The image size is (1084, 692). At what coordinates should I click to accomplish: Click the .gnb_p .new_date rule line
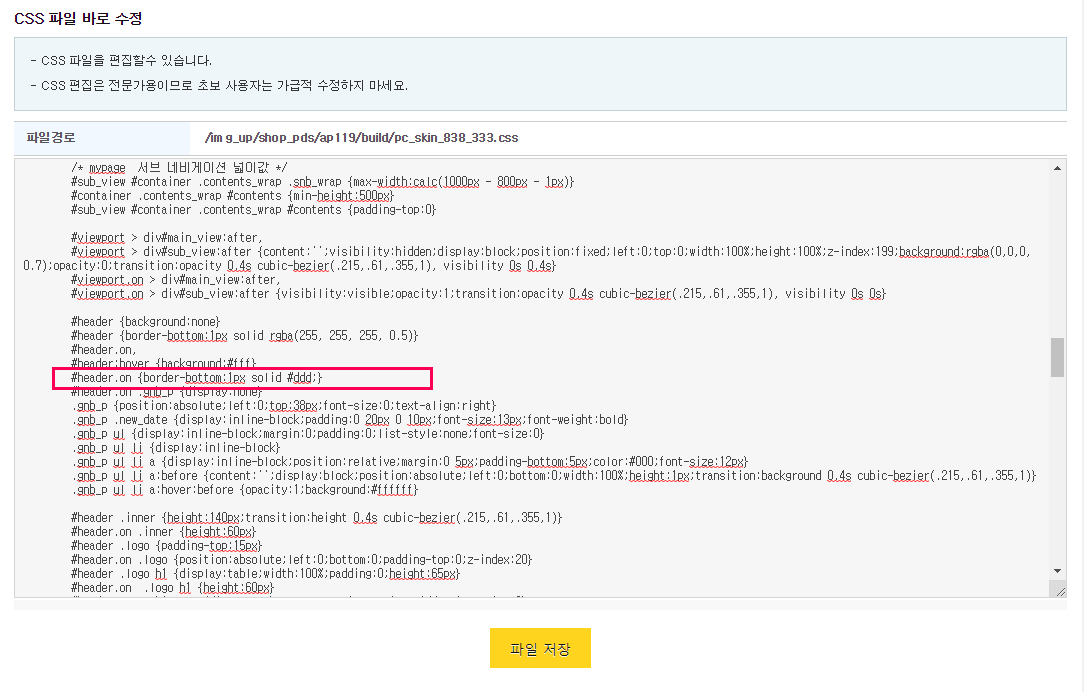click(350, 420)
